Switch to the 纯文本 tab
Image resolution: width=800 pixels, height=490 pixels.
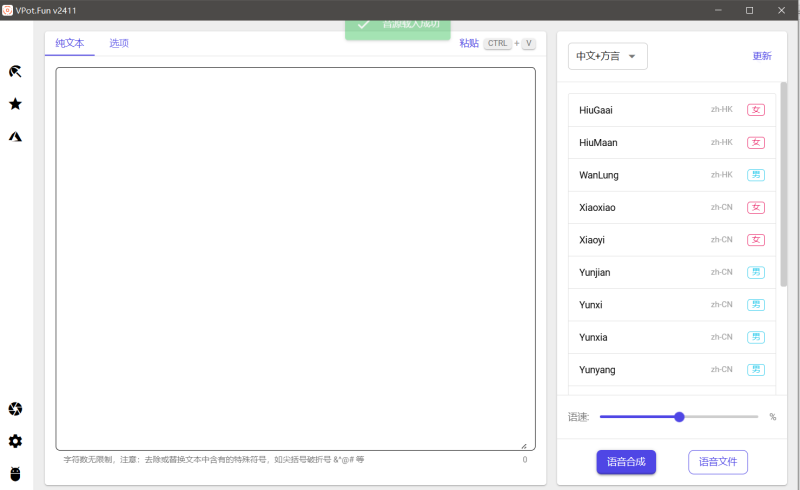click(x=70, y=44)
